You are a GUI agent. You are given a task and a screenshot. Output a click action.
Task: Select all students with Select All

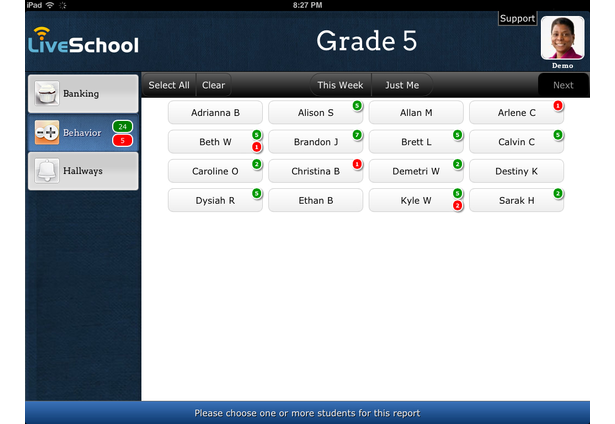(x=169, y=85)
